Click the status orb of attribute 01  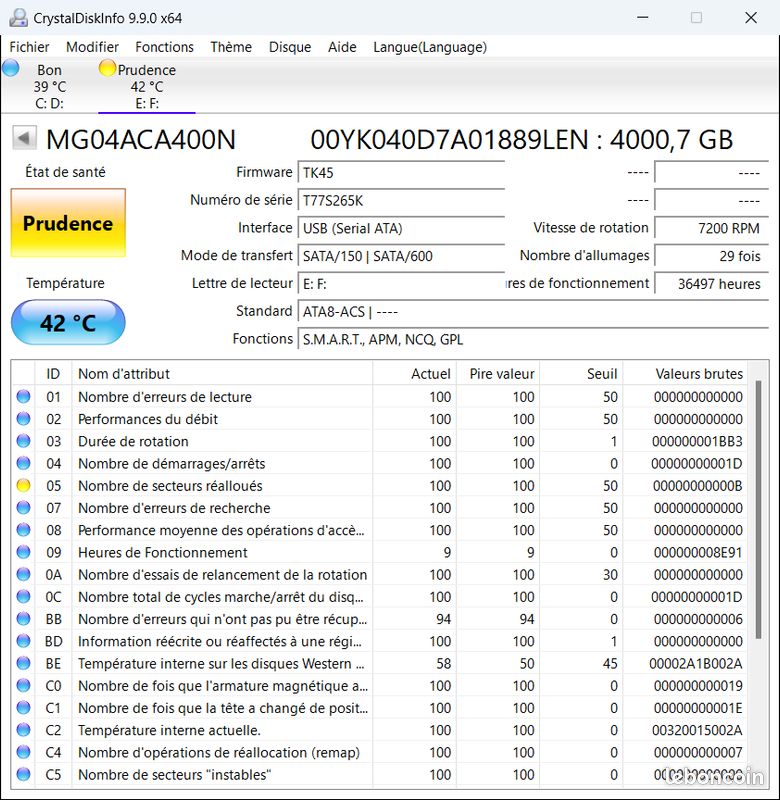(x=23, y=396)
